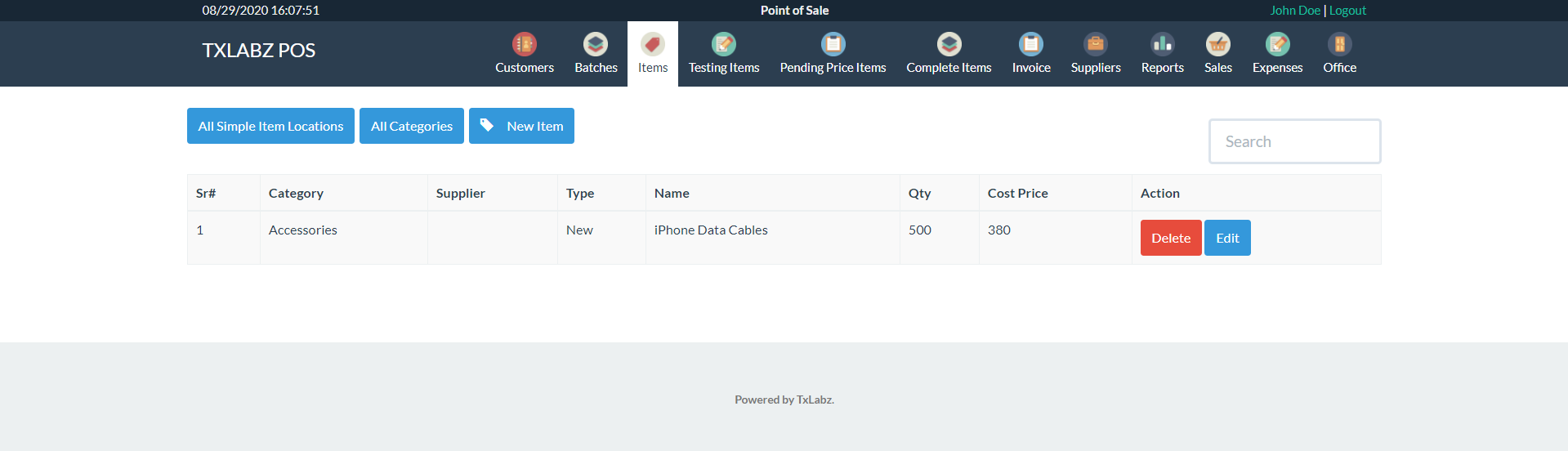Viewport: 1568px width, 451px height.
Task: Click the New Item button
Action: coord(521,126)
